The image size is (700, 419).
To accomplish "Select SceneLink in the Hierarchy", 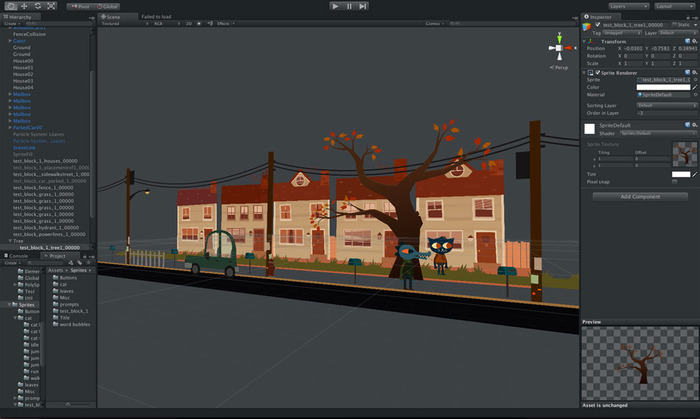I will click(x=24, y=148).
